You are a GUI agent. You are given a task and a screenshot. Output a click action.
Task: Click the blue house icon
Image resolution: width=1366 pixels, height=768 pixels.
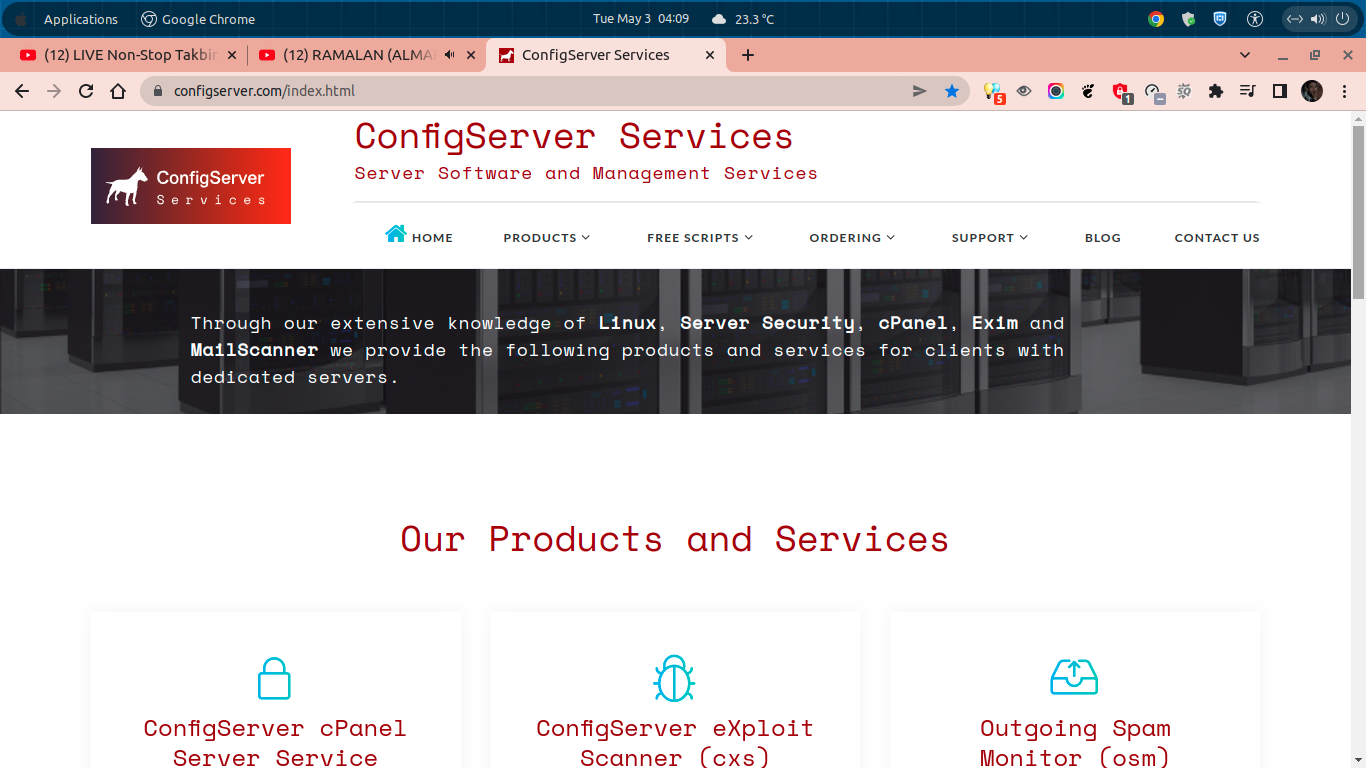pos(396,233)
